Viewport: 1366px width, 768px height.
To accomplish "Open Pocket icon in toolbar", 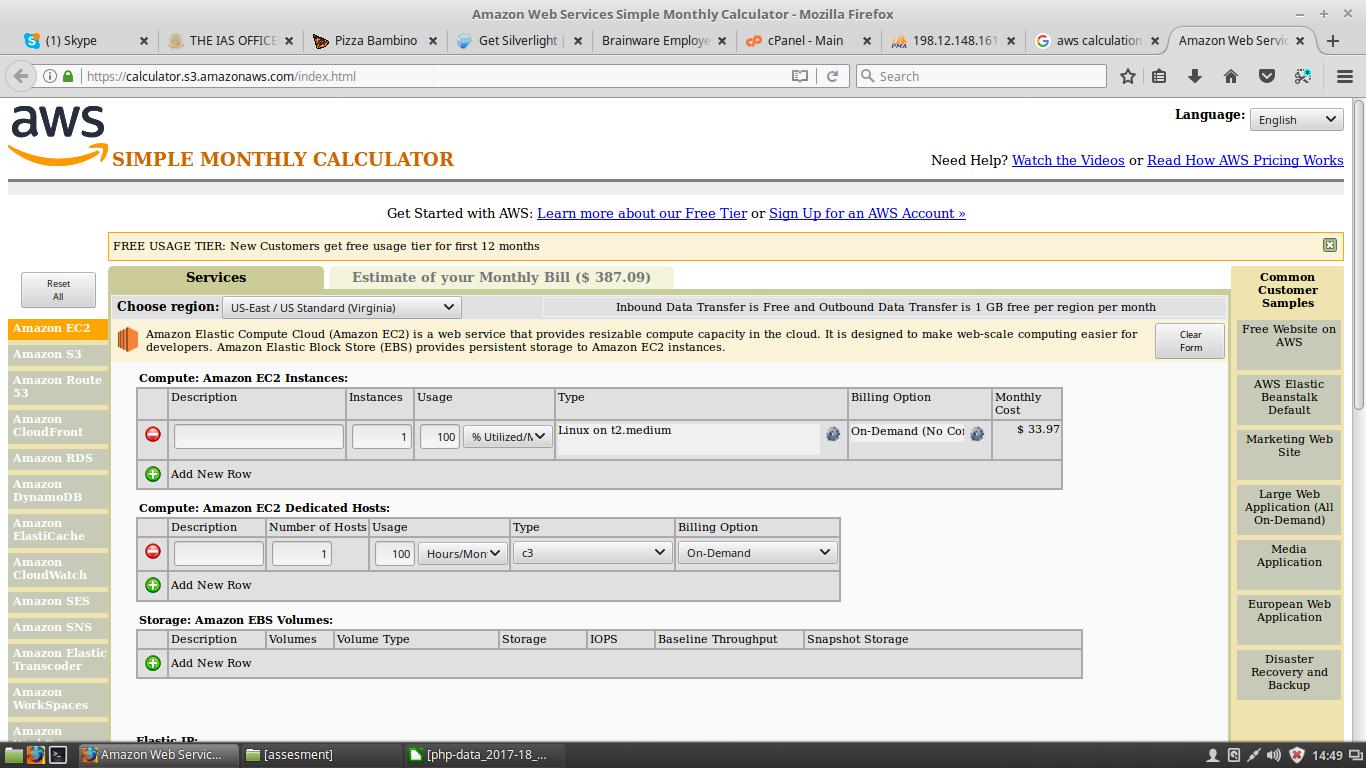I will coord(1267,76).
